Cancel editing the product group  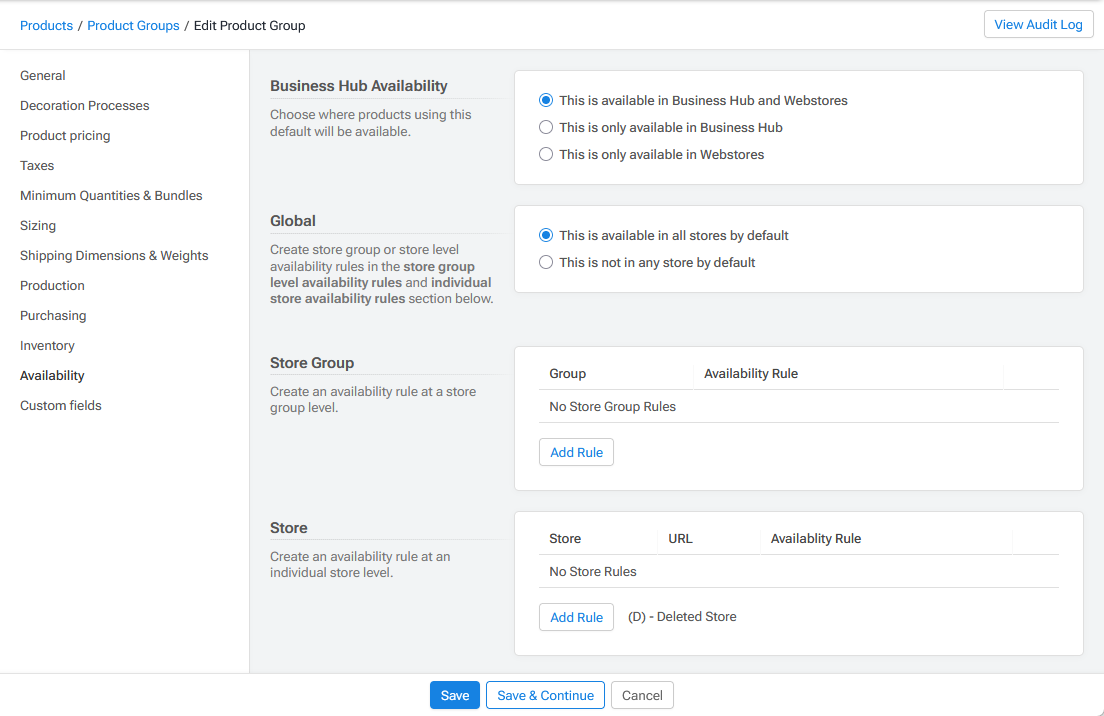pyautogui.click(x=641, y=695)
